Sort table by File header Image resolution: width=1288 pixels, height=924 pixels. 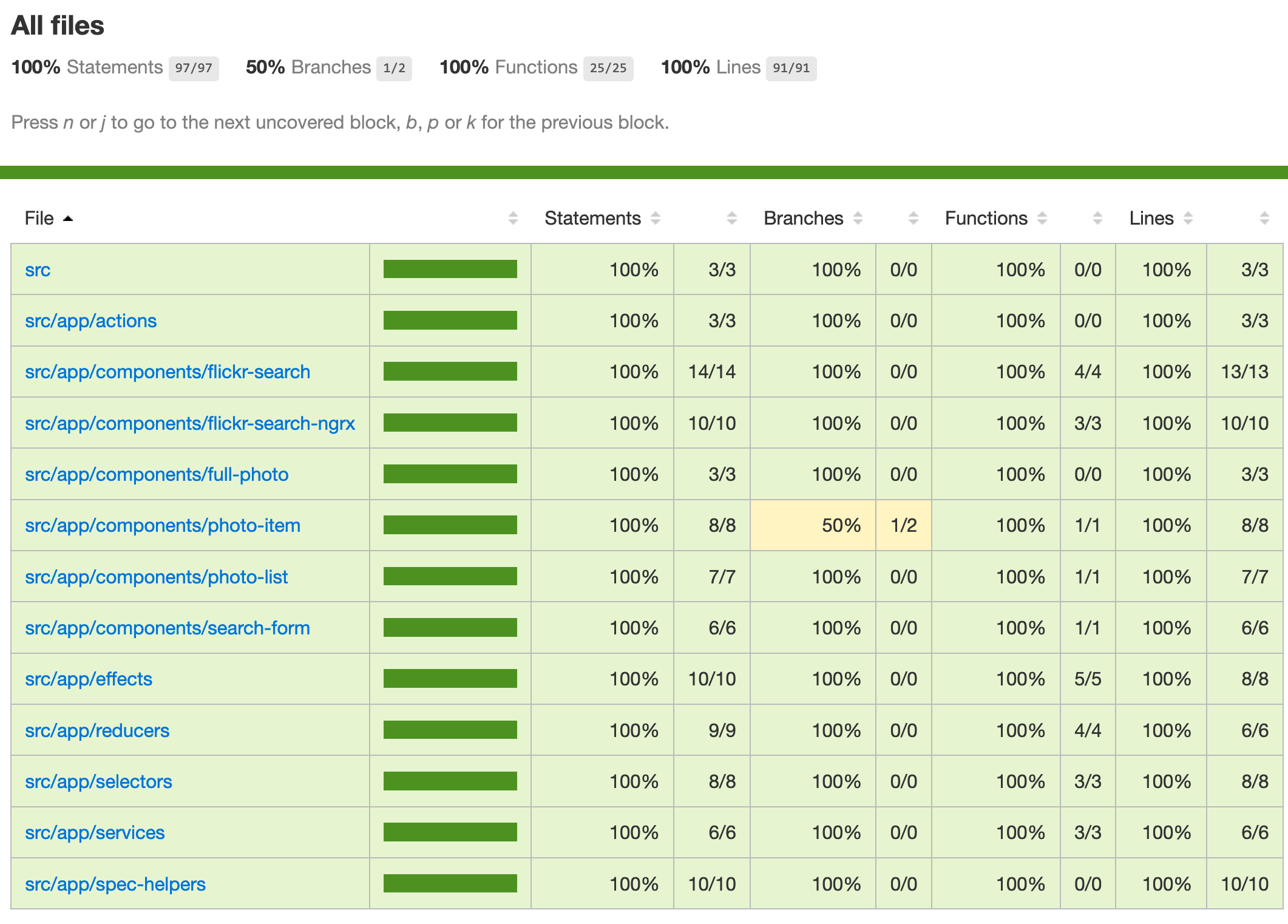39,219
